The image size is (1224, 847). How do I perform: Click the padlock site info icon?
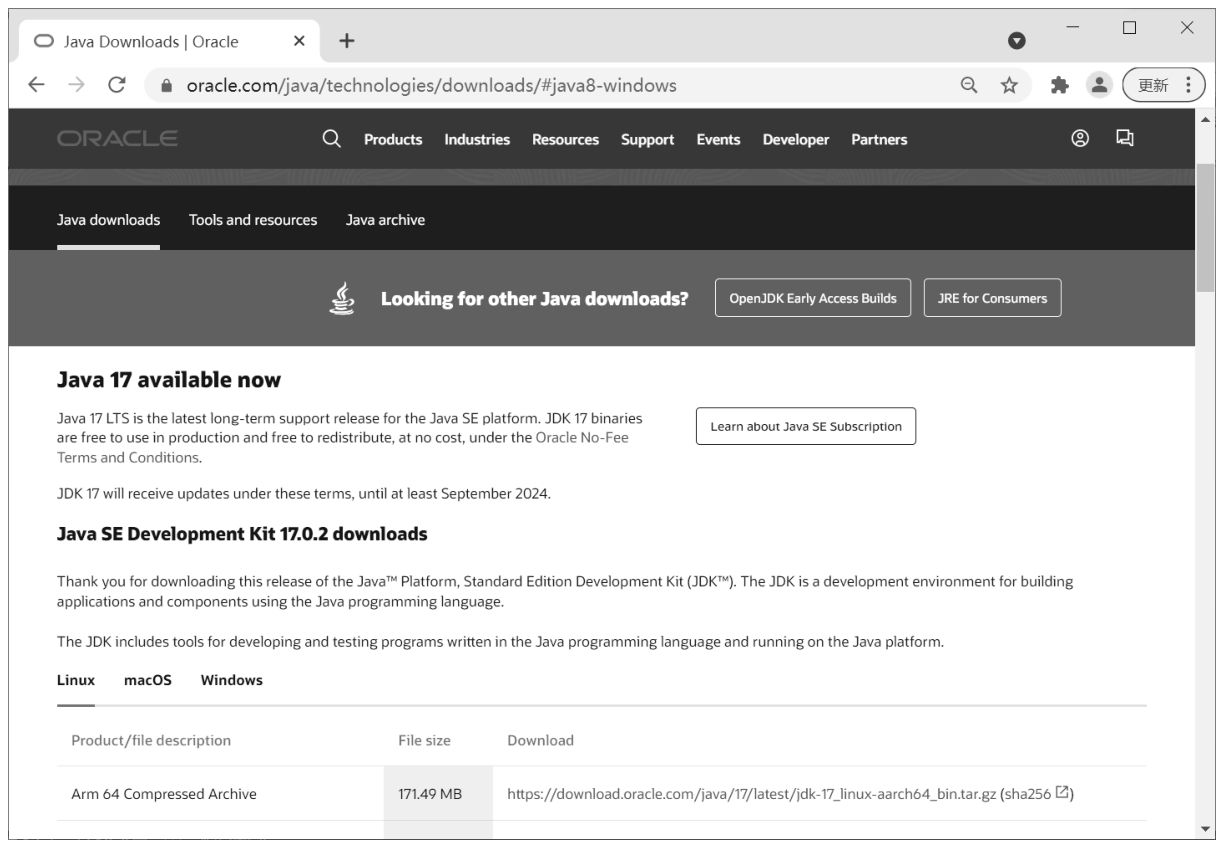[167, 86]
